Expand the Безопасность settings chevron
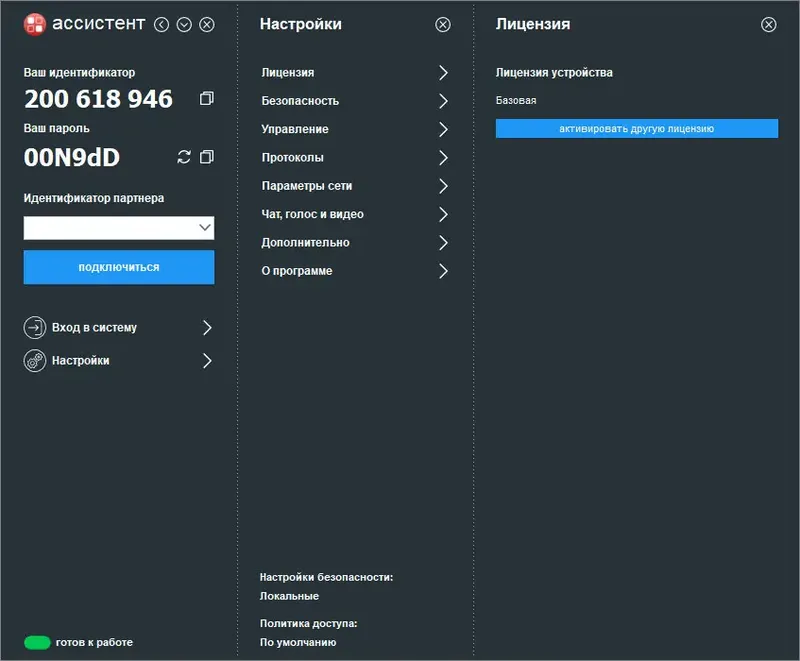Viewport: 800px width, 661px height. click(443, 101)
